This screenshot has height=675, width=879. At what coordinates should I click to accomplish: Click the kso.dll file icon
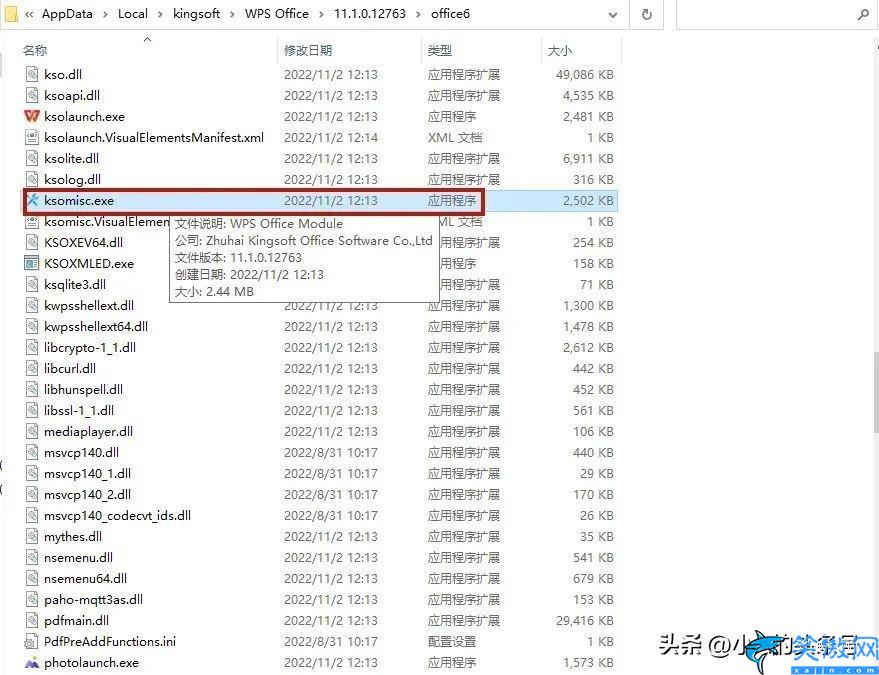click(x=32, y=75)
